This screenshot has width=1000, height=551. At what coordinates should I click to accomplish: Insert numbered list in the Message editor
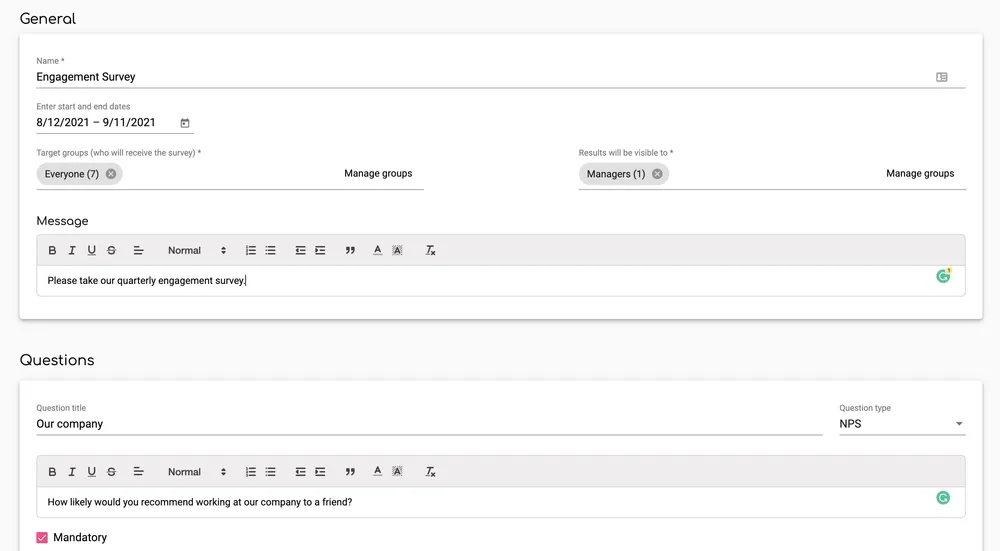(251, 251)
